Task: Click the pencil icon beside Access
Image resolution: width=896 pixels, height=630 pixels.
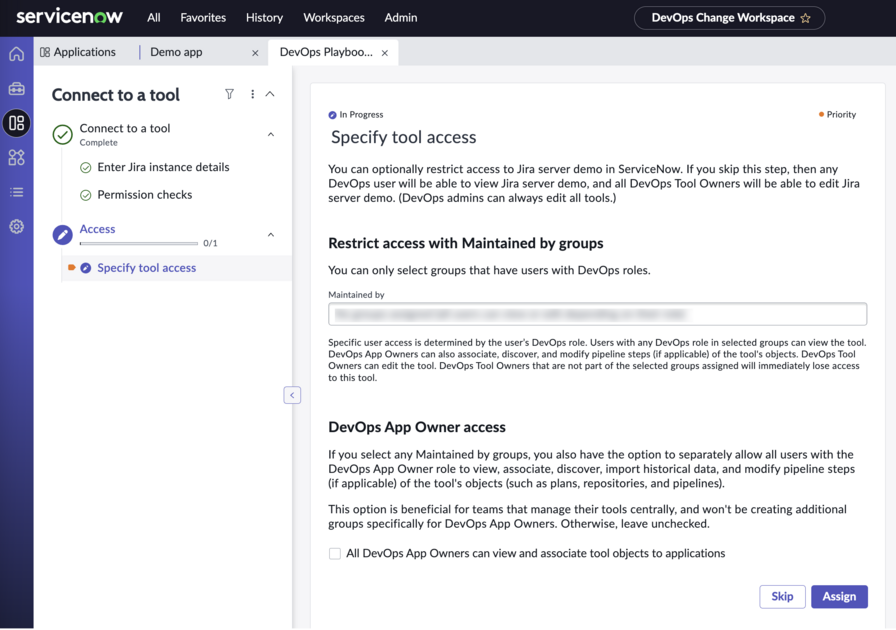Action: 62,234
